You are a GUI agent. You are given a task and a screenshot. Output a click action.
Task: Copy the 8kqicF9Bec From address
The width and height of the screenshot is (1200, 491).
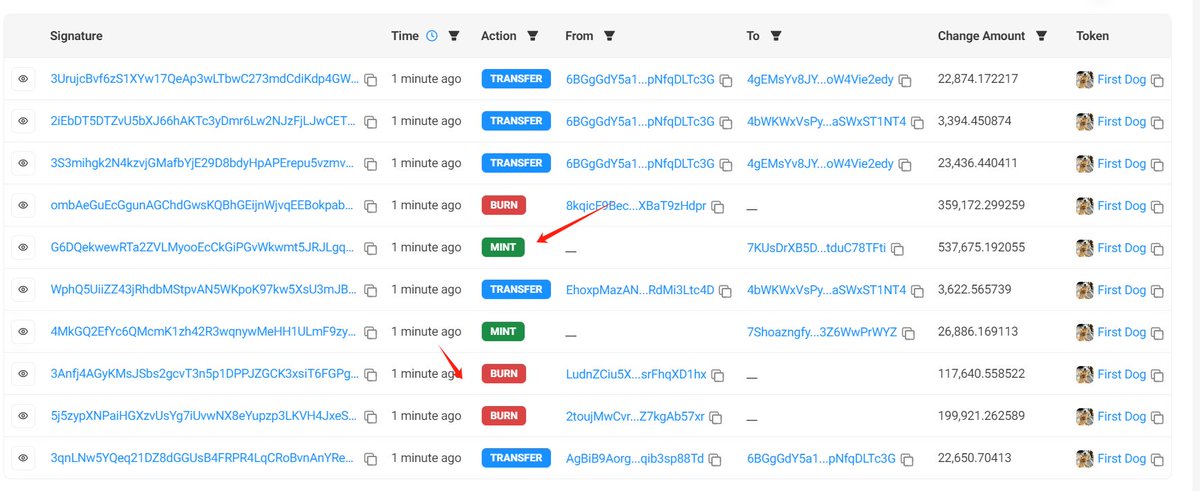[x=717, y=207]
